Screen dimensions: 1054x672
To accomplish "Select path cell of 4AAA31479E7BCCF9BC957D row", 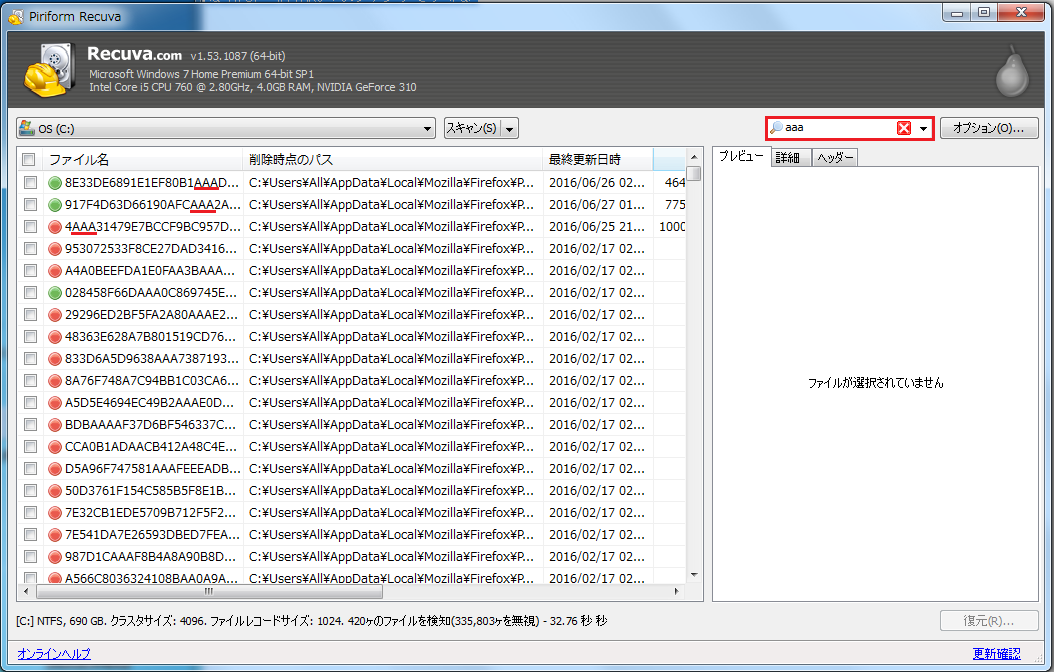I will pyautogui.click(x=392, y=227).
